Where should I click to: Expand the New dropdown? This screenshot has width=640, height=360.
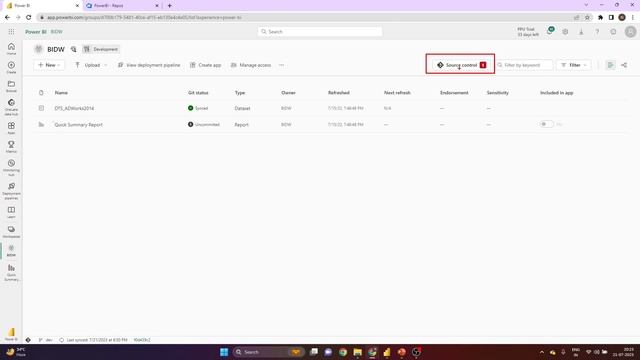[x=49, y=65]
